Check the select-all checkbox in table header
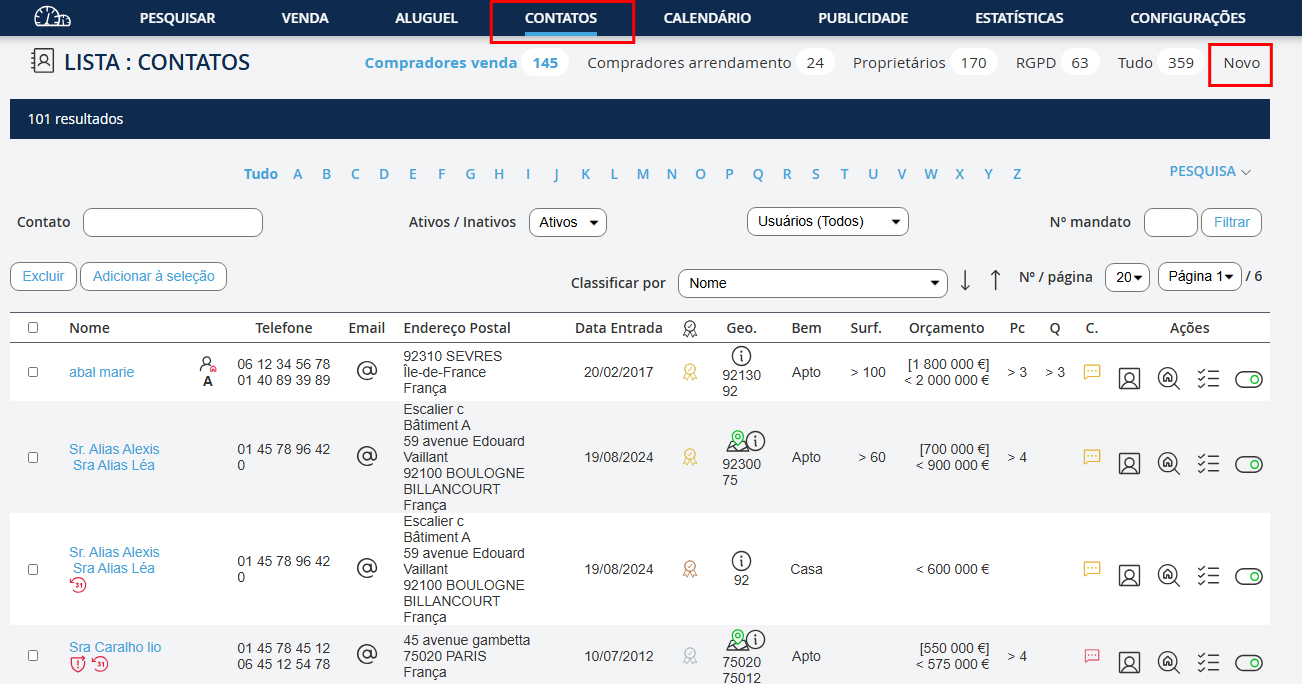 [x=33, y=327]
